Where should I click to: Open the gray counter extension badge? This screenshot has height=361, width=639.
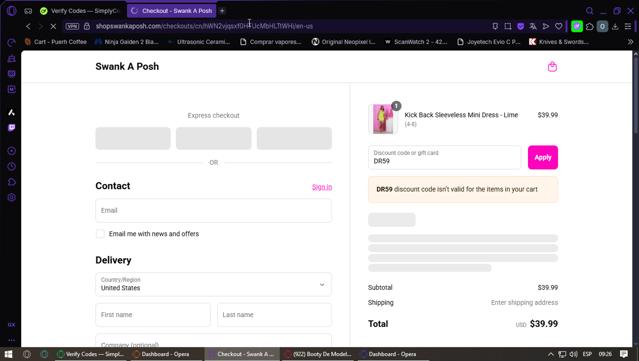click(x=602, y=26)
